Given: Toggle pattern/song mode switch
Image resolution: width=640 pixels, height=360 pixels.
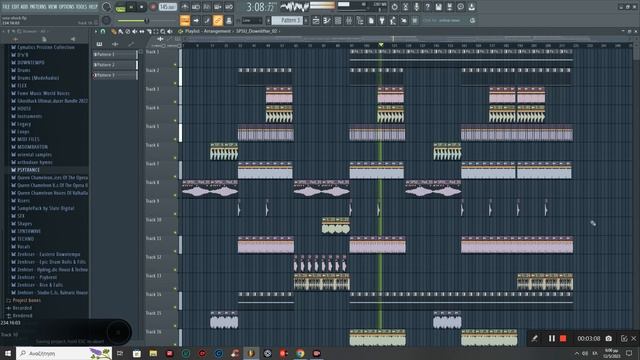Looking at the screenshot, I should click(x=120, y=7).
